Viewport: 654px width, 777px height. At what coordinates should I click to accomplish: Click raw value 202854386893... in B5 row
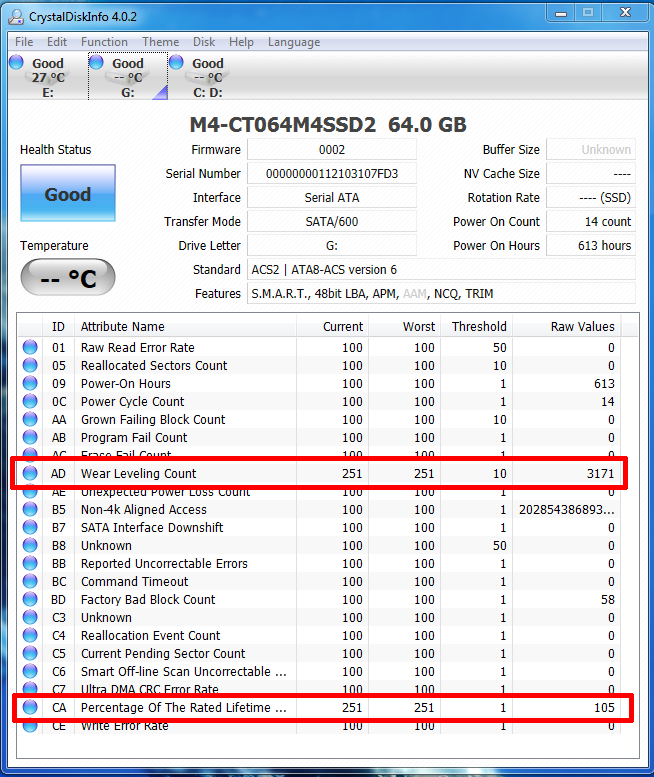pyautogui.click(x=566, y=510)
